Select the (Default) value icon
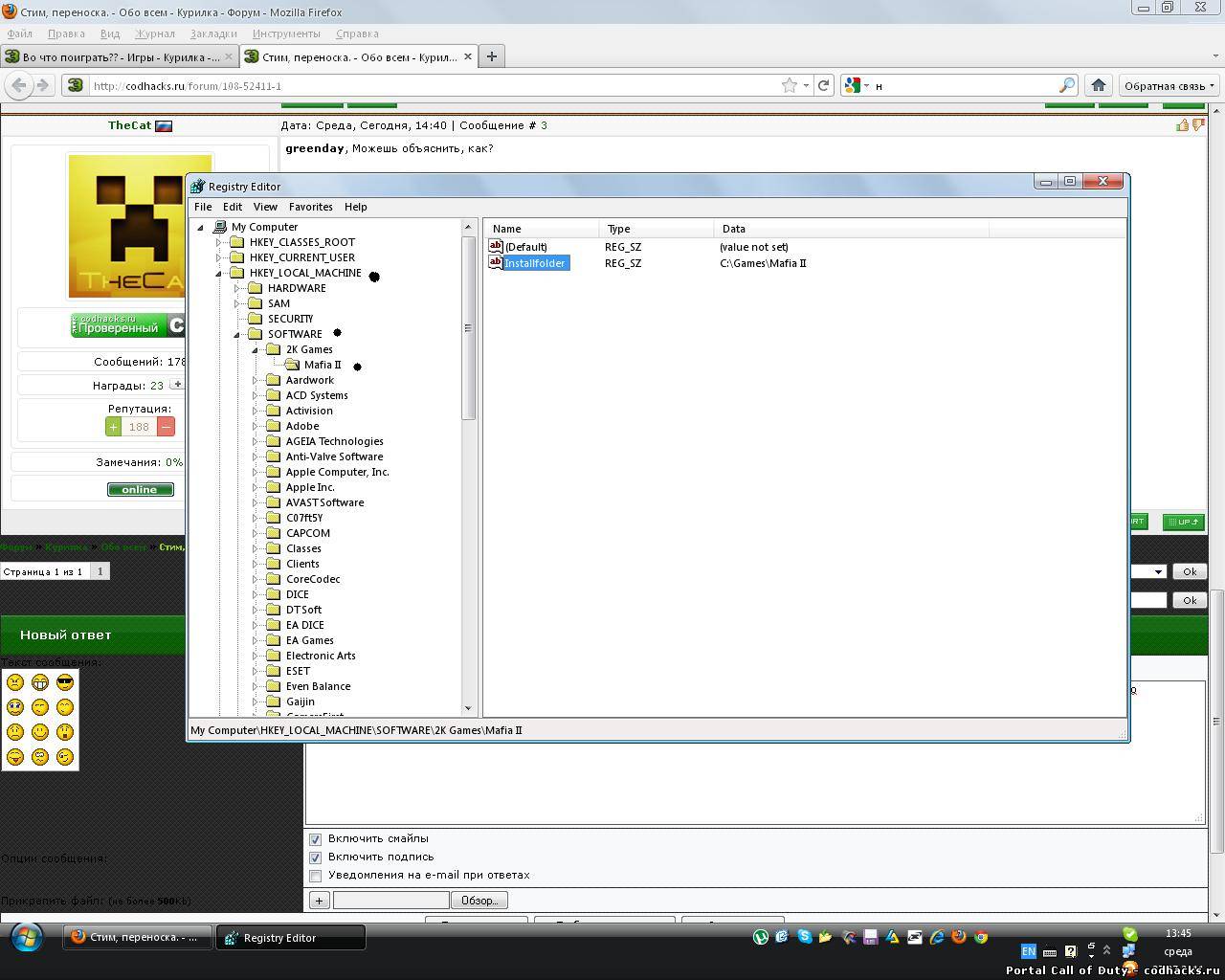 tap(496, 246)
